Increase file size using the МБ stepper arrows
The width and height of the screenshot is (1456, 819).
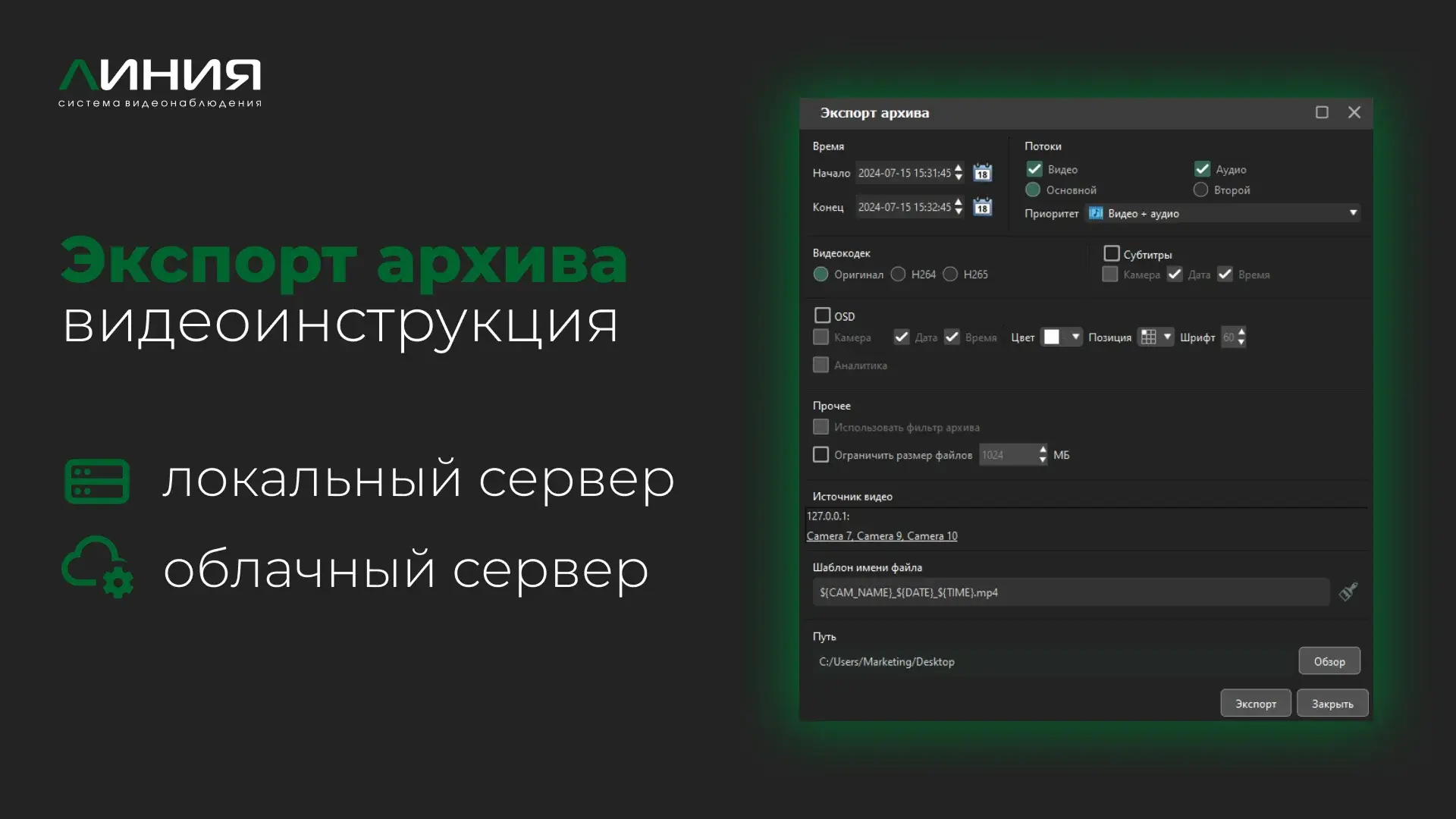(1042, 450)
